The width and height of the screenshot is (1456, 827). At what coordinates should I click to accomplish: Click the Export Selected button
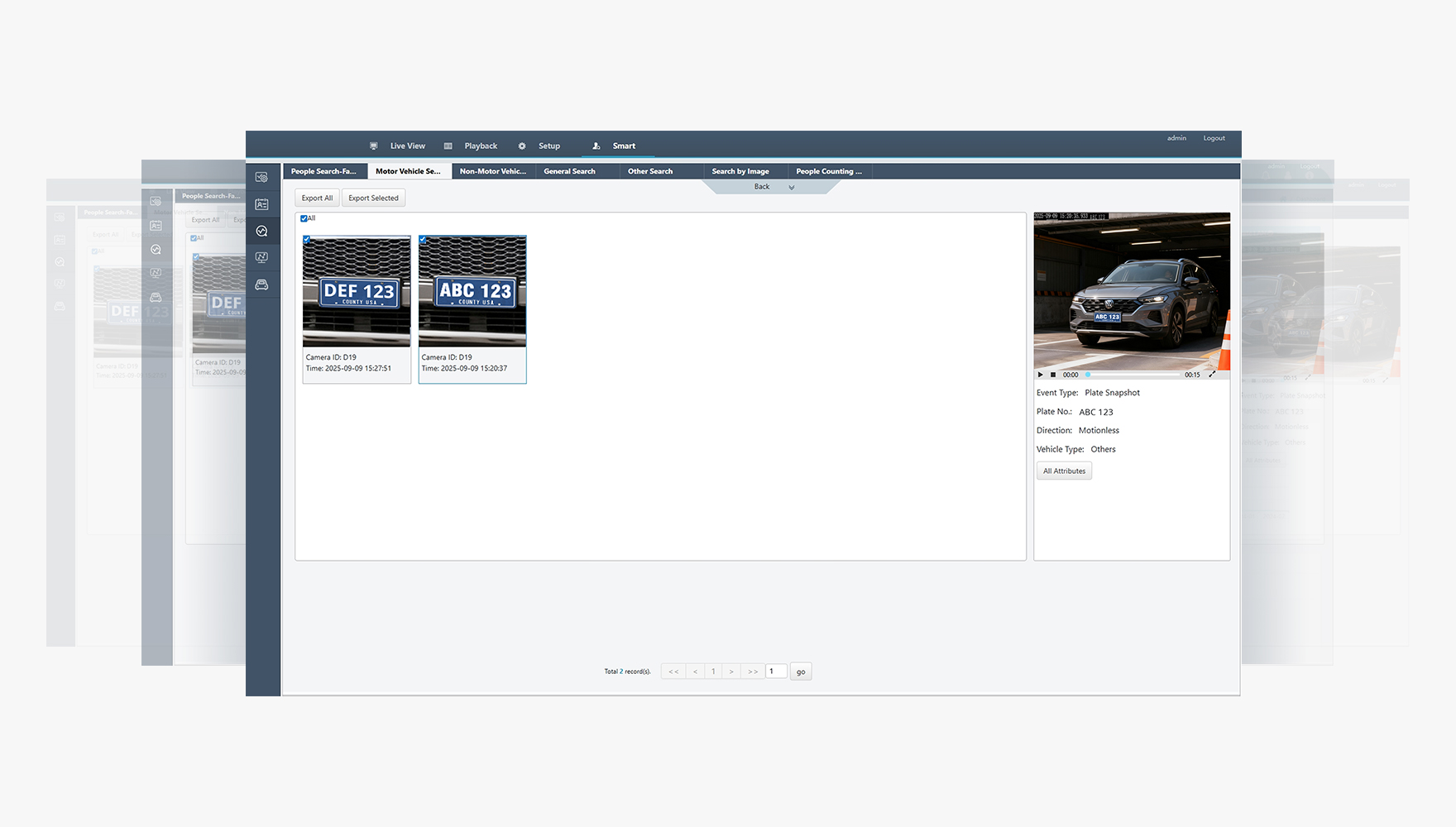click(373, 198)
